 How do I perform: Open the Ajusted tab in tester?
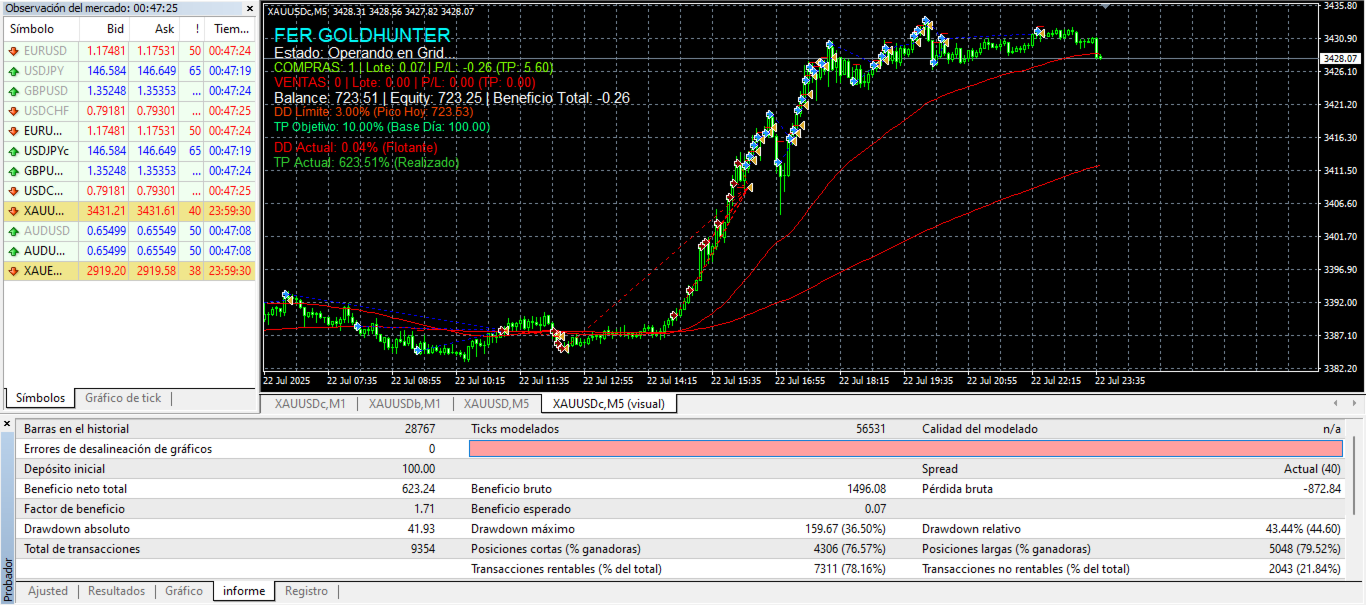[x=48, y=591]
